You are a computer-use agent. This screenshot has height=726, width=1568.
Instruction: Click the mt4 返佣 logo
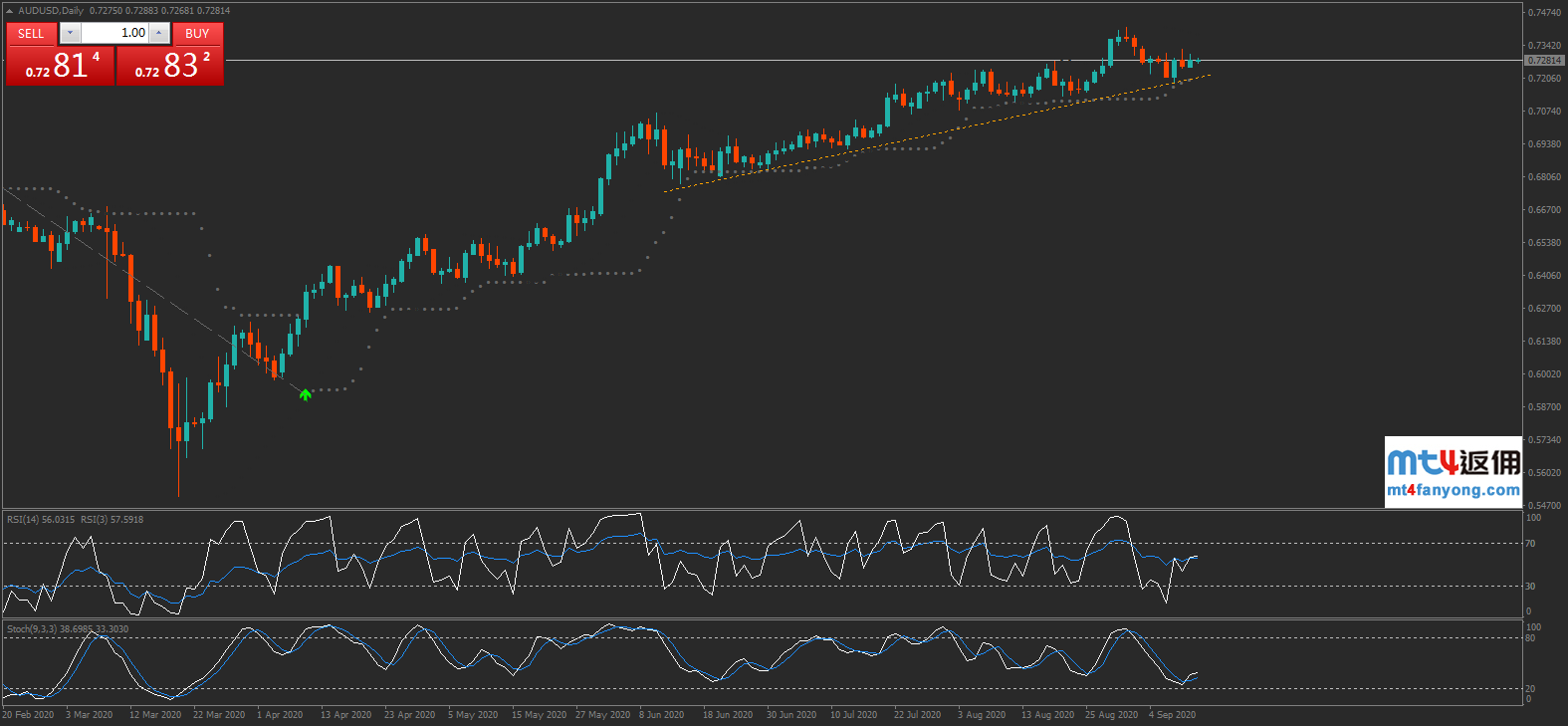point(1453,462)
